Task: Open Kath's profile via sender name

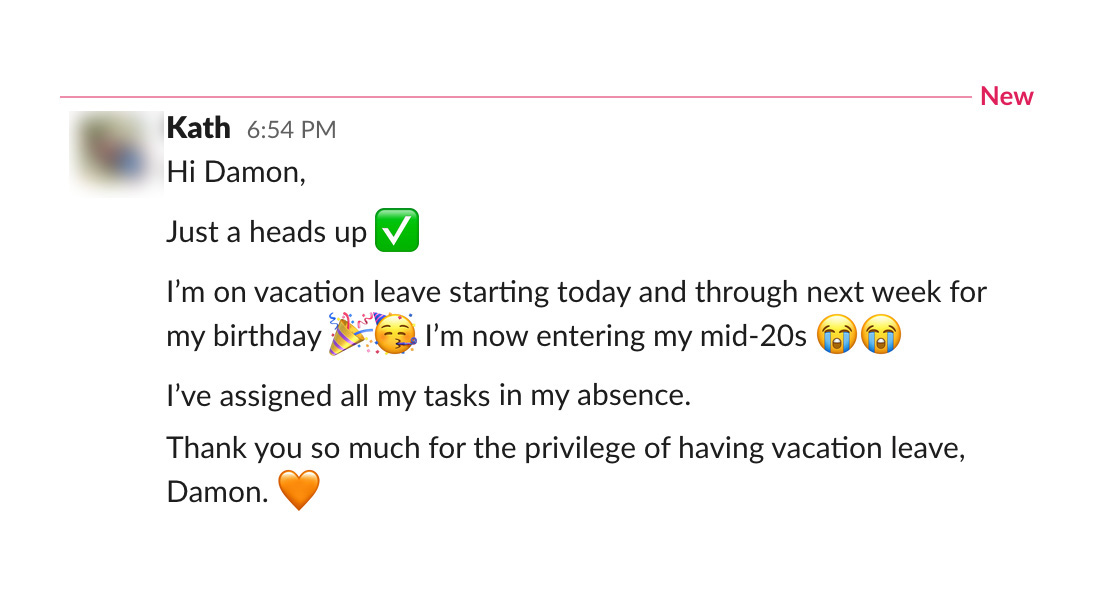Action: [x=198, y=128]
